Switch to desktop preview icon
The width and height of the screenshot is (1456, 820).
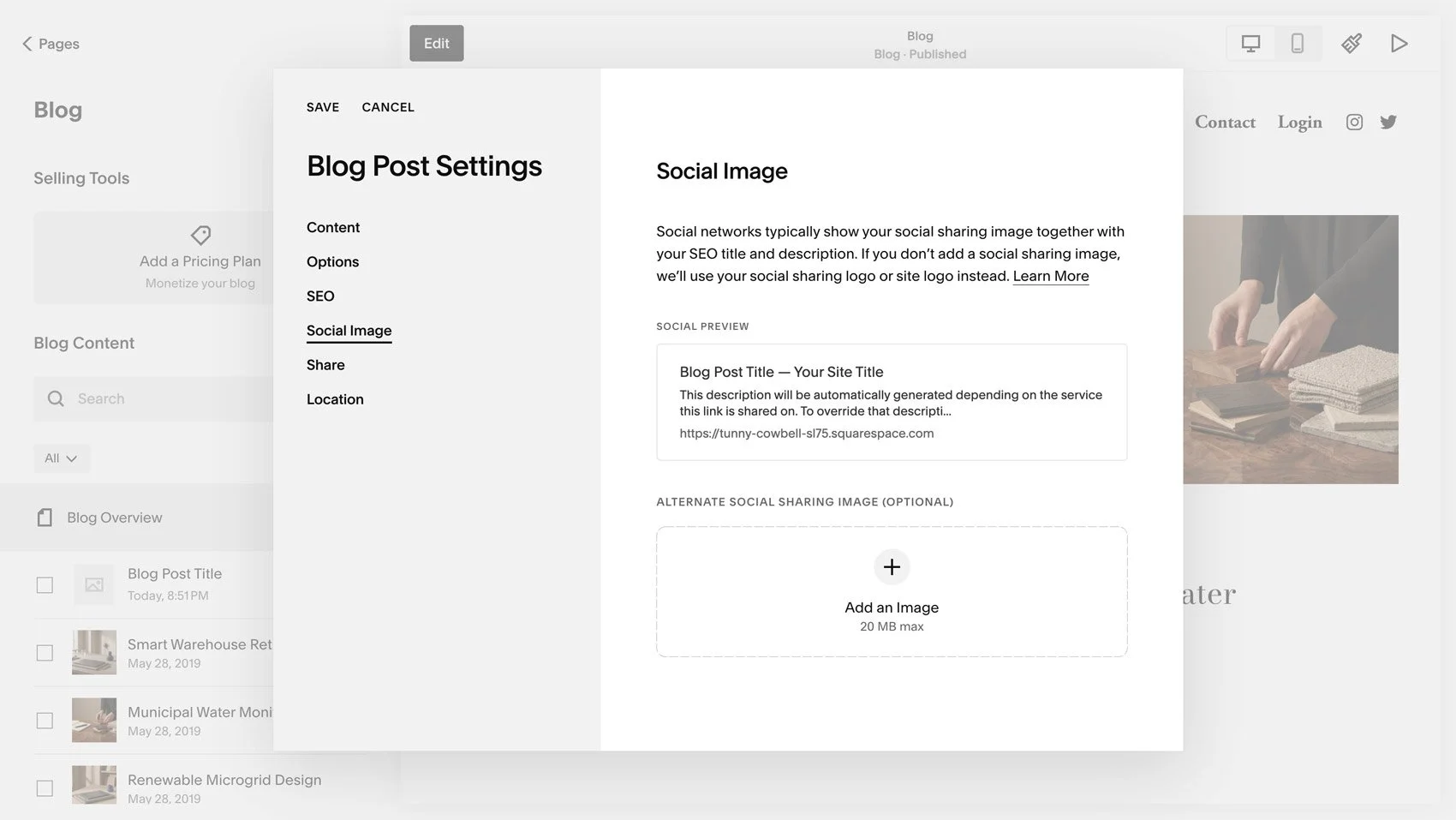pyautogui.click(x=1250, y=43)
